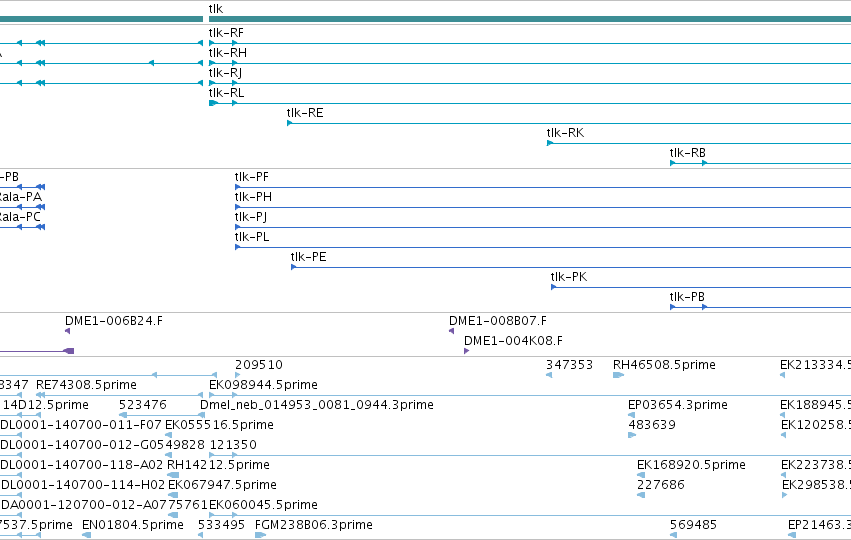Viewport: 851px width, 540px height.
Task: Click the EK067947.5prime EST label
Action: tap(223, 486)
